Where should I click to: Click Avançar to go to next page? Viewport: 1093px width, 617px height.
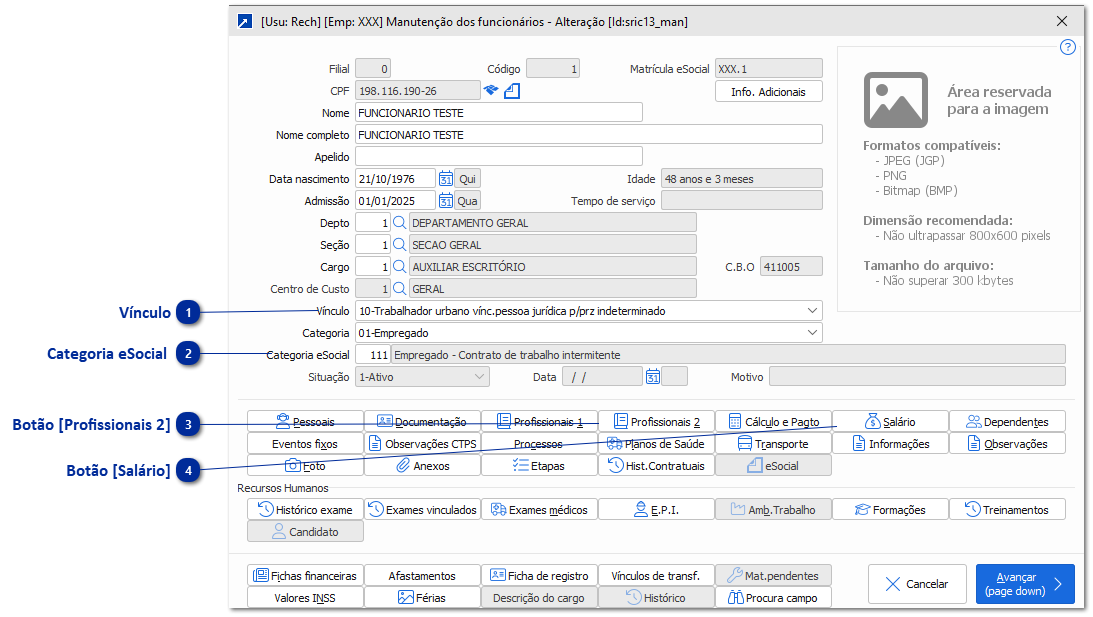[x=1024, y=584]
